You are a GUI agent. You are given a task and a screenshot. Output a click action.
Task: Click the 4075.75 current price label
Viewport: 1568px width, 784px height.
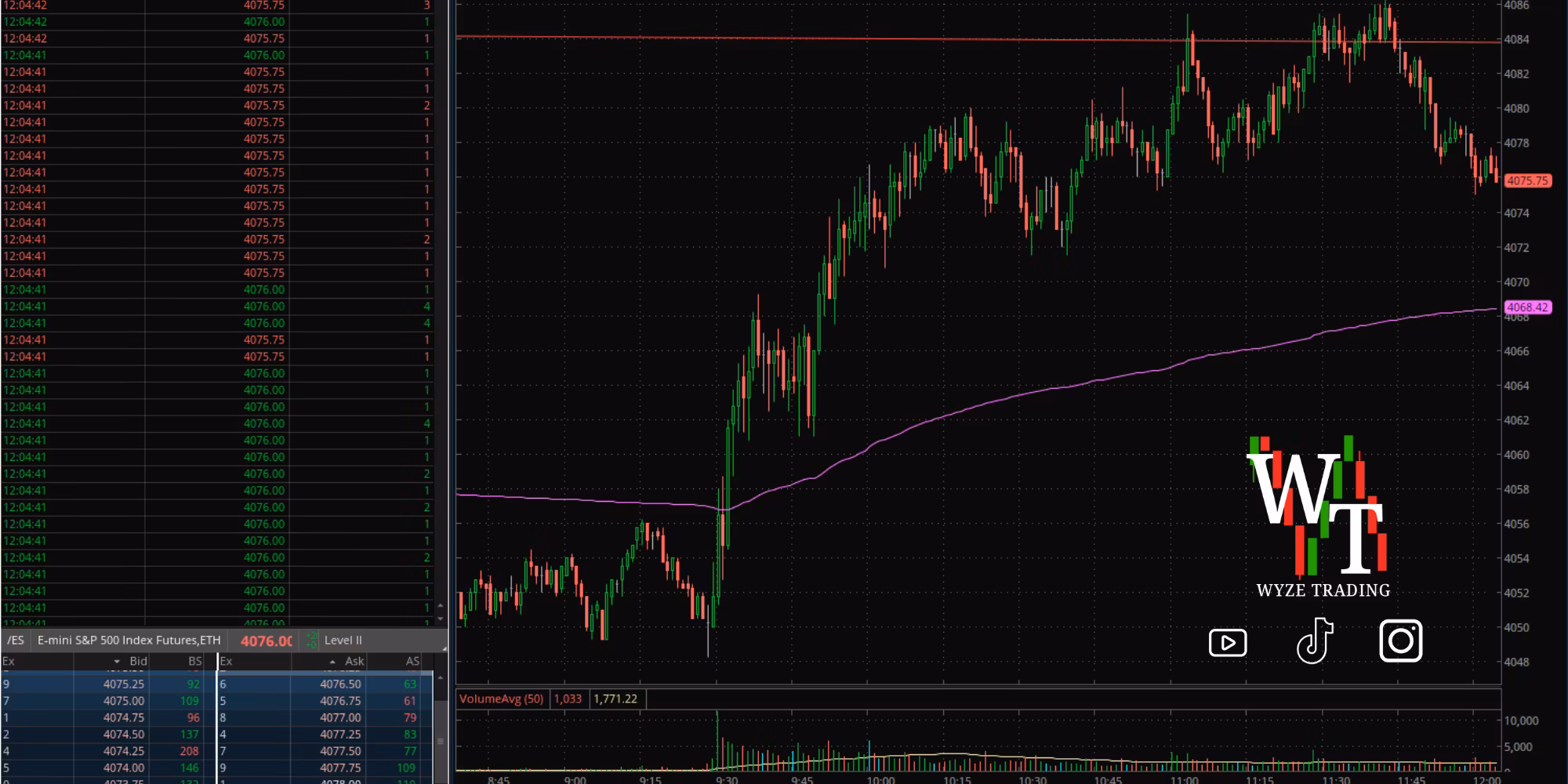tap(1527, 181)
